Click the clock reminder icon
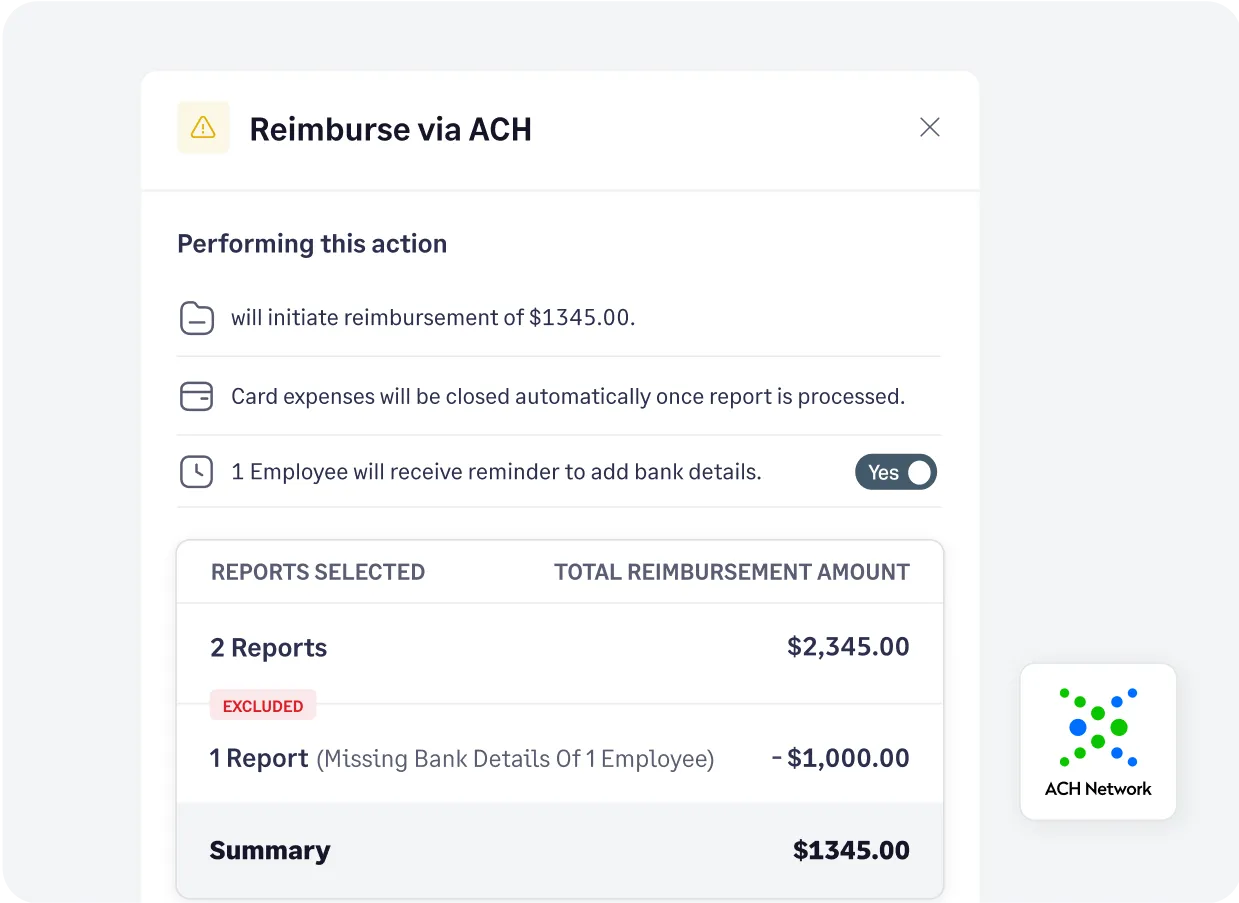 click(x=197, y=471)
